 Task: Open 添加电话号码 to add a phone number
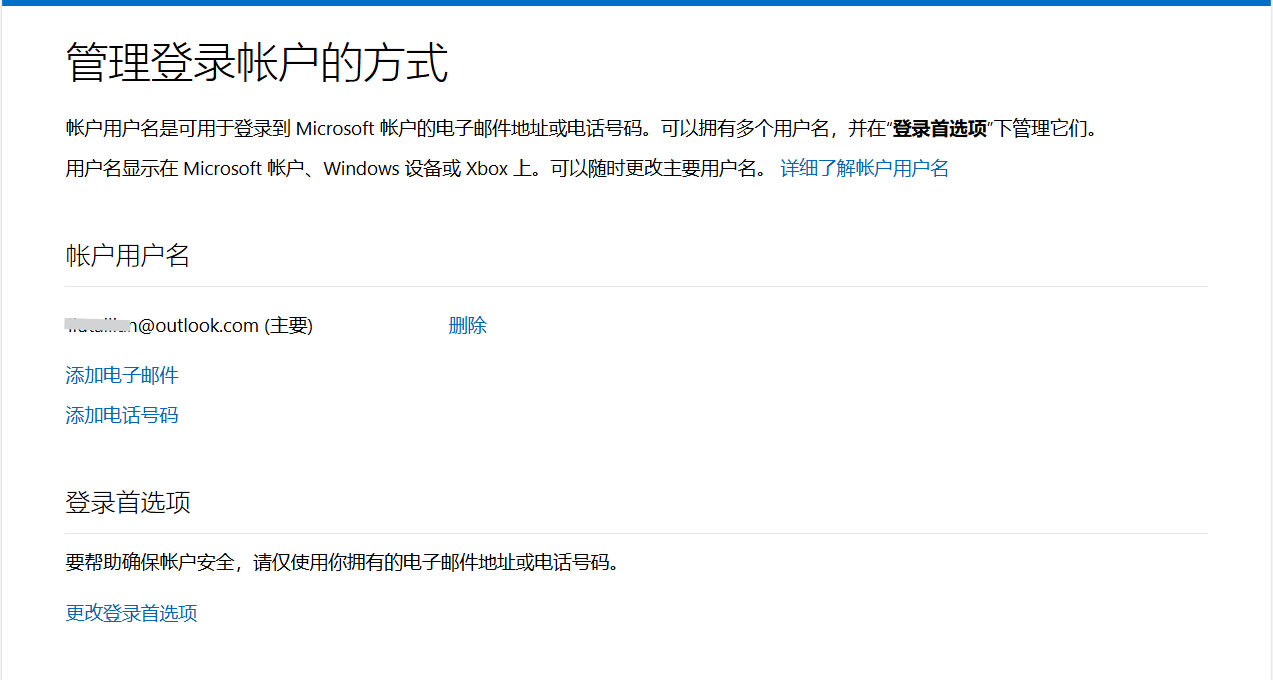(x=121, y=414)
